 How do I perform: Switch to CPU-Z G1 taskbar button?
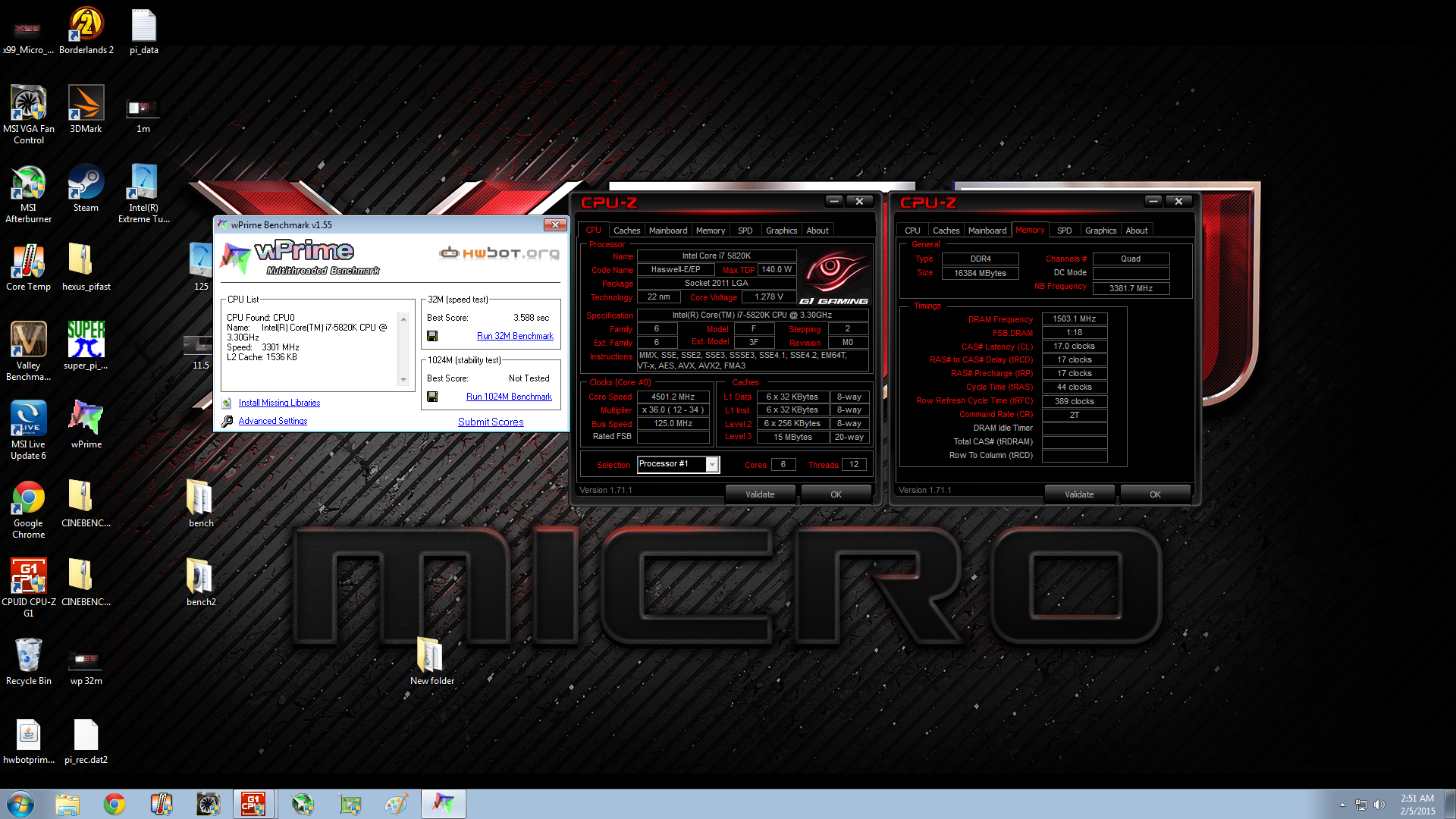pos(253,804)
